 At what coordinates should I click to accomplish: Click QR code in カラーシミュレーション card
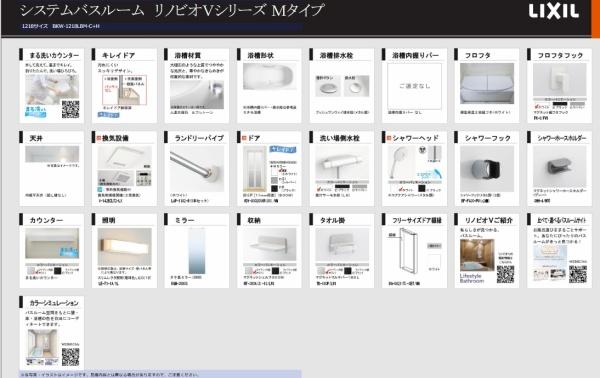pos(71,357)
